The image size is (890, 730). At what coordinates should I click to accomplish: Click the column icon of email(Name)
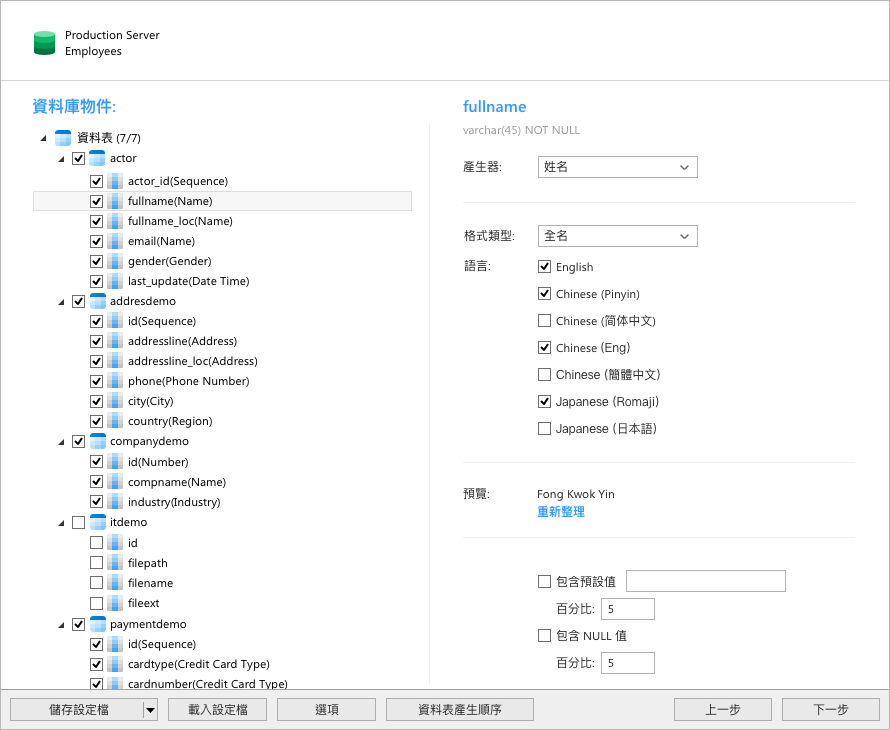pyautogui.click(x=115, y=241)
